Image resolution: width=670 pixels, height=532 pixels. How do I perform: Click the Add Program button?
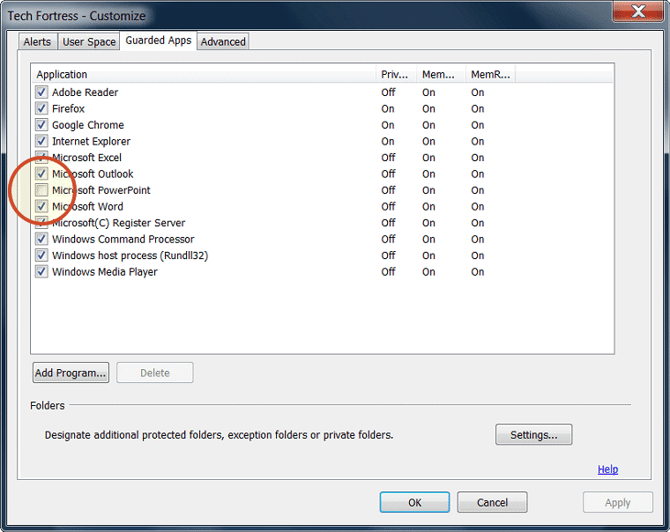[x=71, y=373]
